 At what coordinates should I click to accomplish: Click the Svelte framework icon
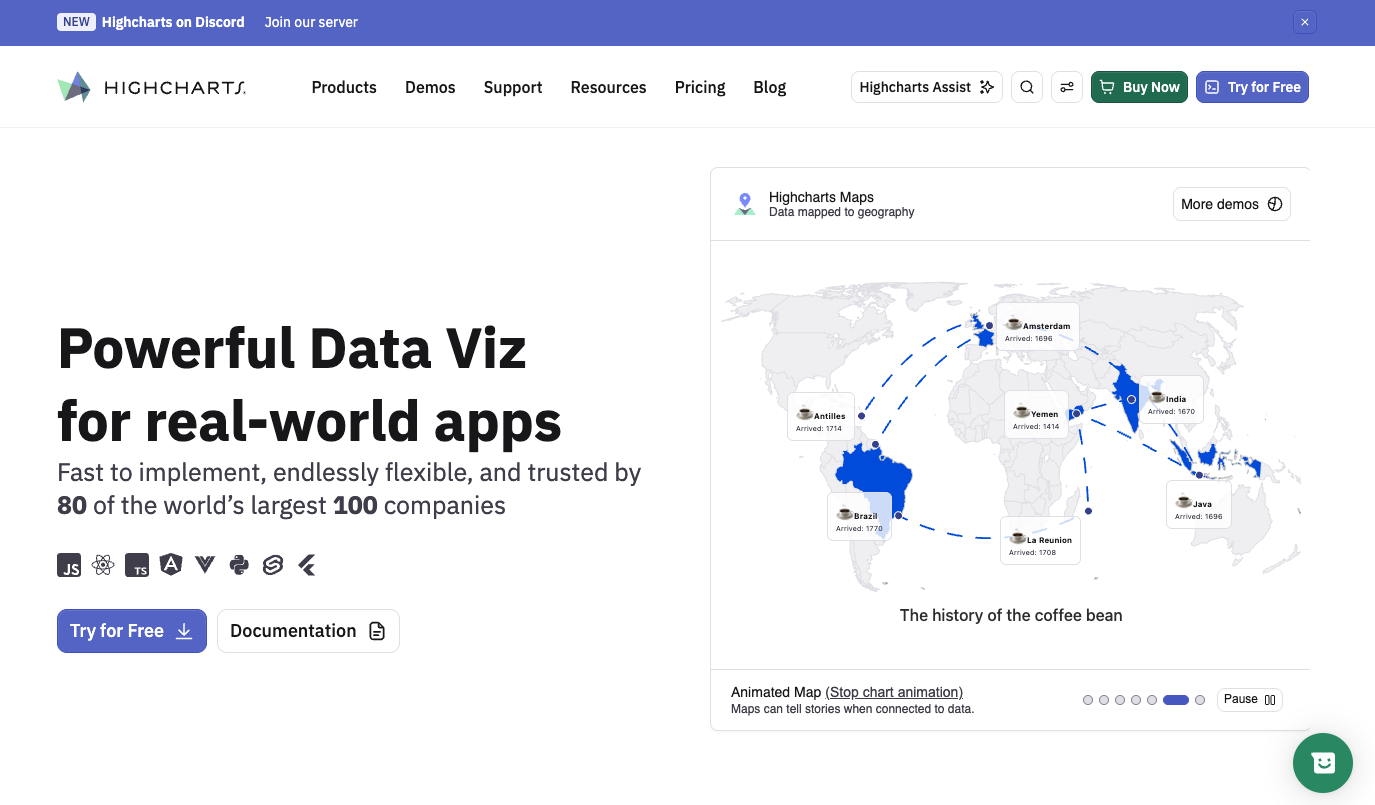point(273,565)
